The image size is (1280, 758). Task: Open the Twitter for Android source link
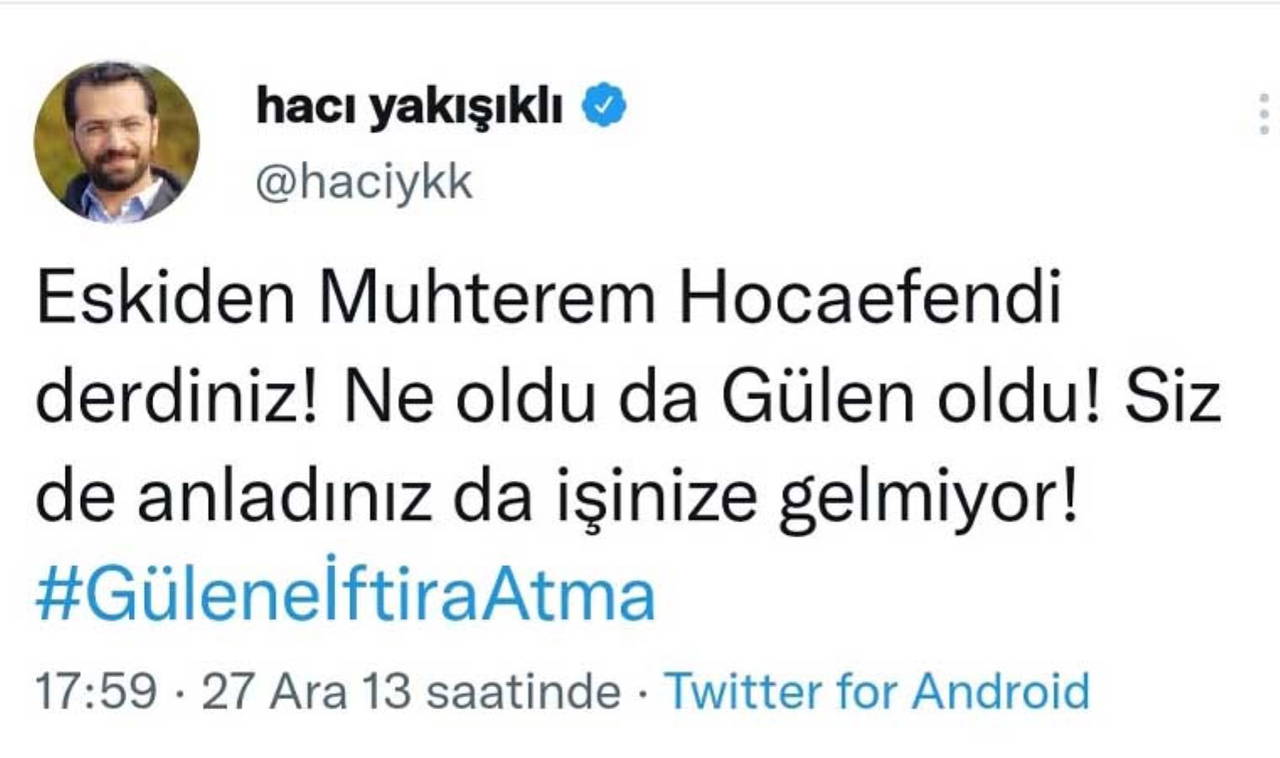tap(876, 691)
